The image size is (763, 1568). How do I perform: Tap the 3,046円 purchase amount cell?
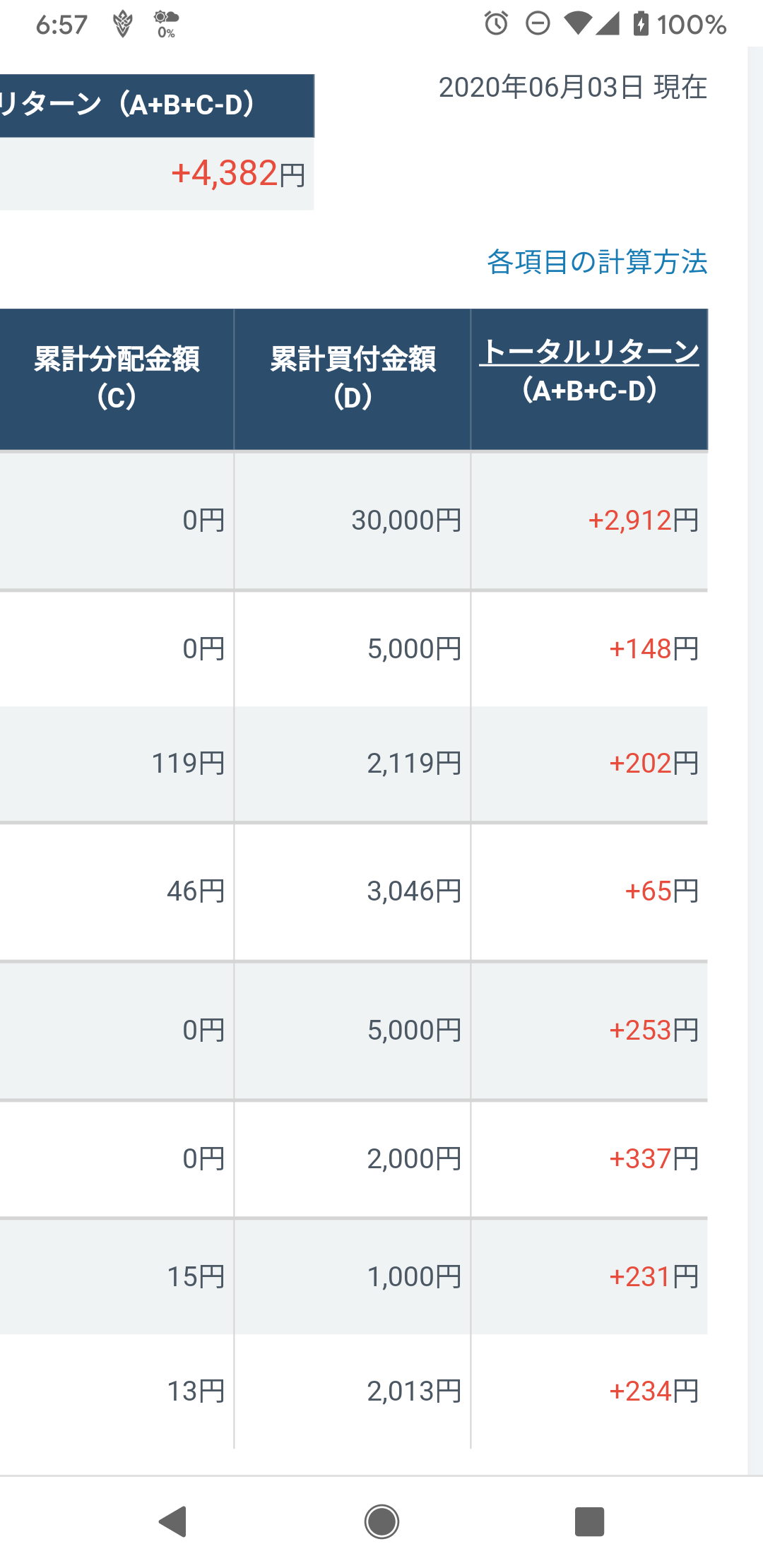point(415,891)
